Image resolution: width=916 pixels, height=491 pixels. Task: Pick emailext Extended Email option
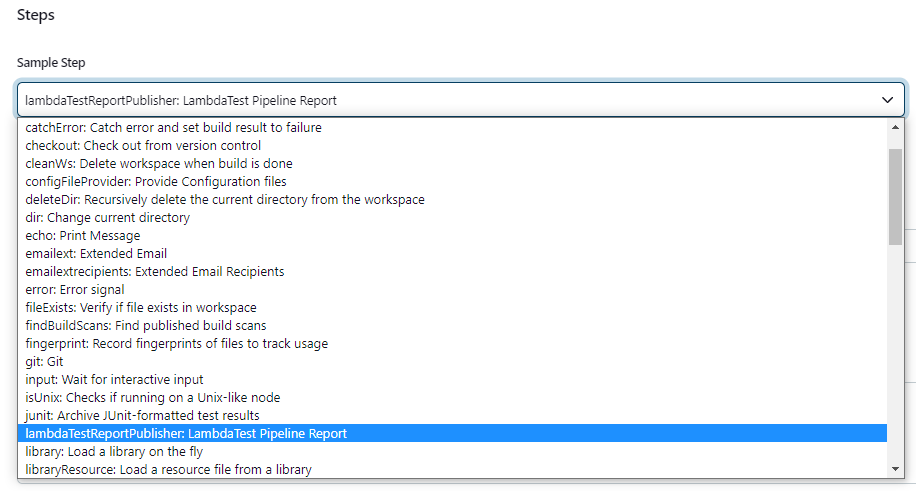point(96,253)
